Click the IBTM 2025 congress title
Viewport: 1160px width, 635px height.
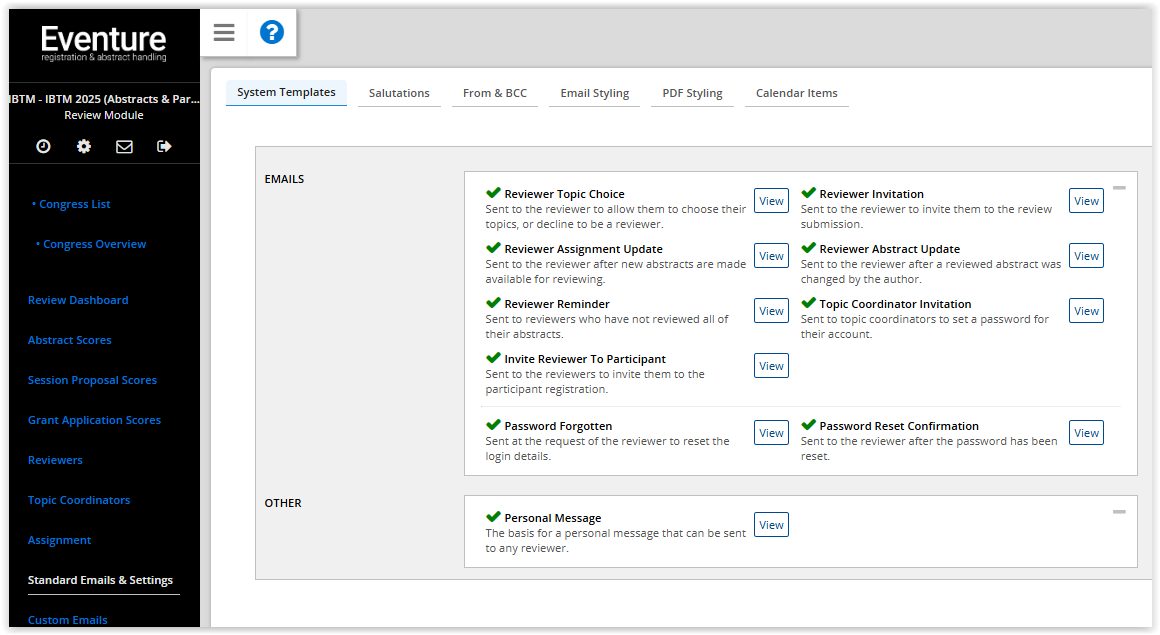click(104, 99)
